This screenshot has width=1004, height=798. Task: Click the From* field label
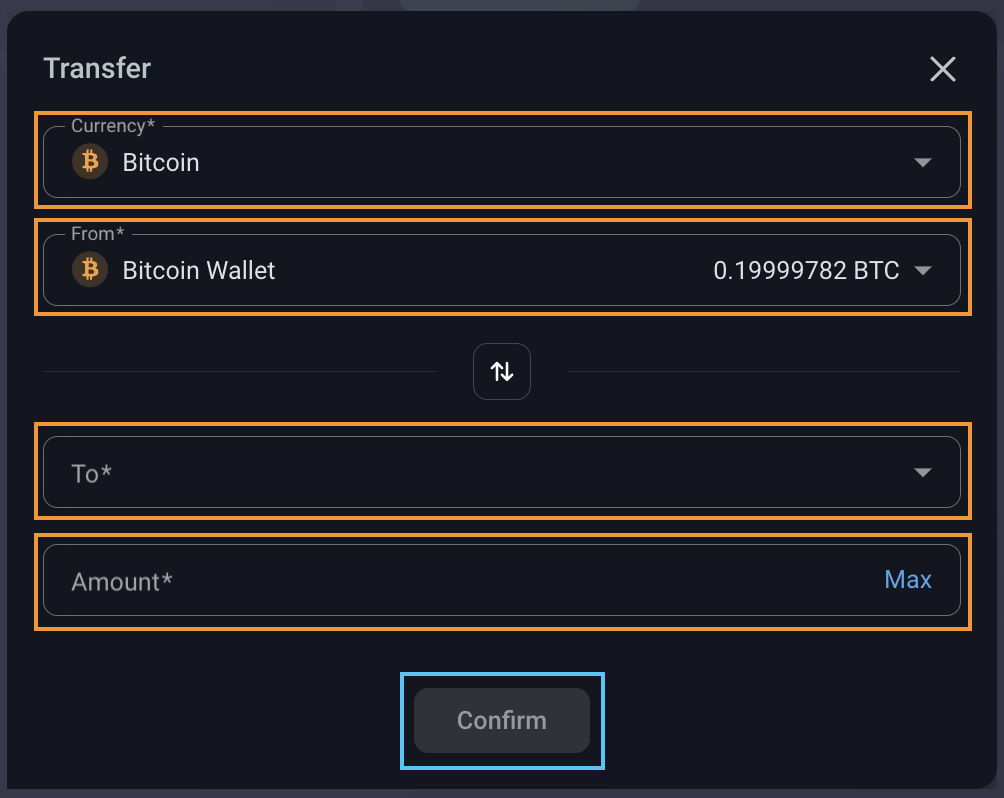tap(98, 234)
